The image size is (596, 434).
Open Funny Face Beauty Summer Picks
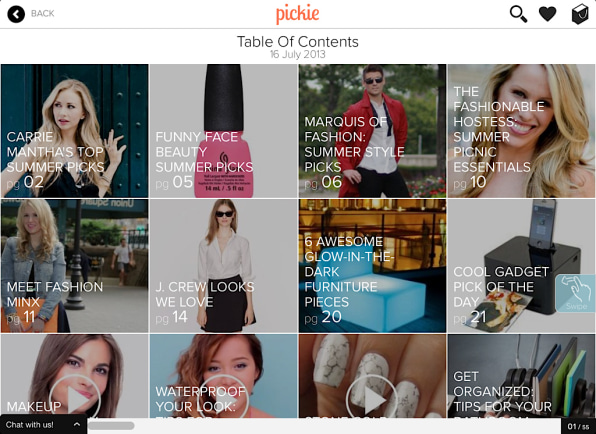224,131
